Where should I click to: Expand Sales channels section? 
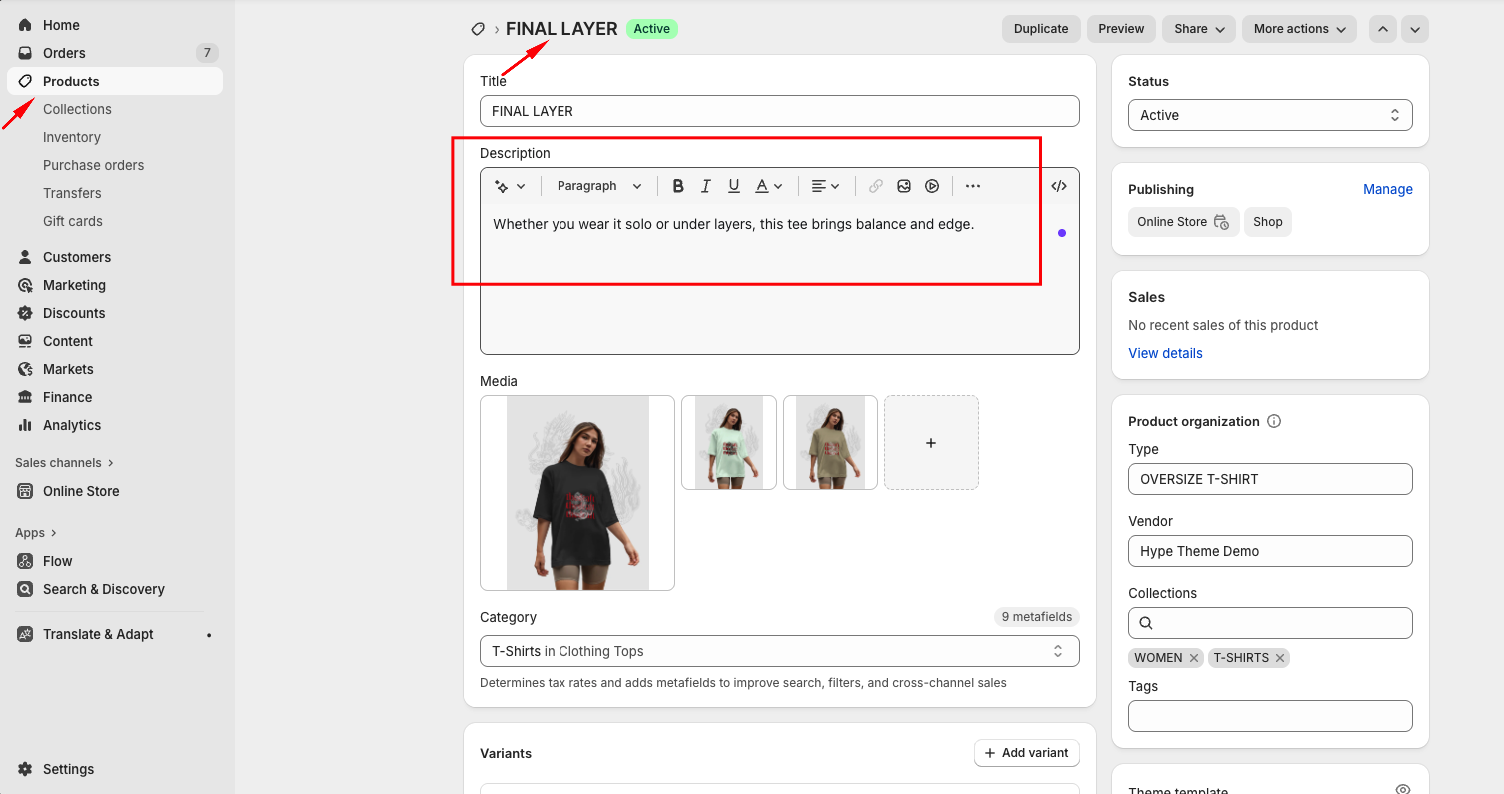click(x=65, y=463)
